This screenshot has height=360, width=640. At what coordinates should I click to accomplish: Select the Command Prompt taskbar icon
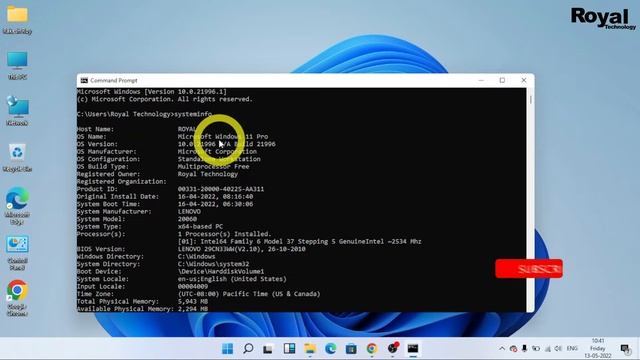point(413,349)
